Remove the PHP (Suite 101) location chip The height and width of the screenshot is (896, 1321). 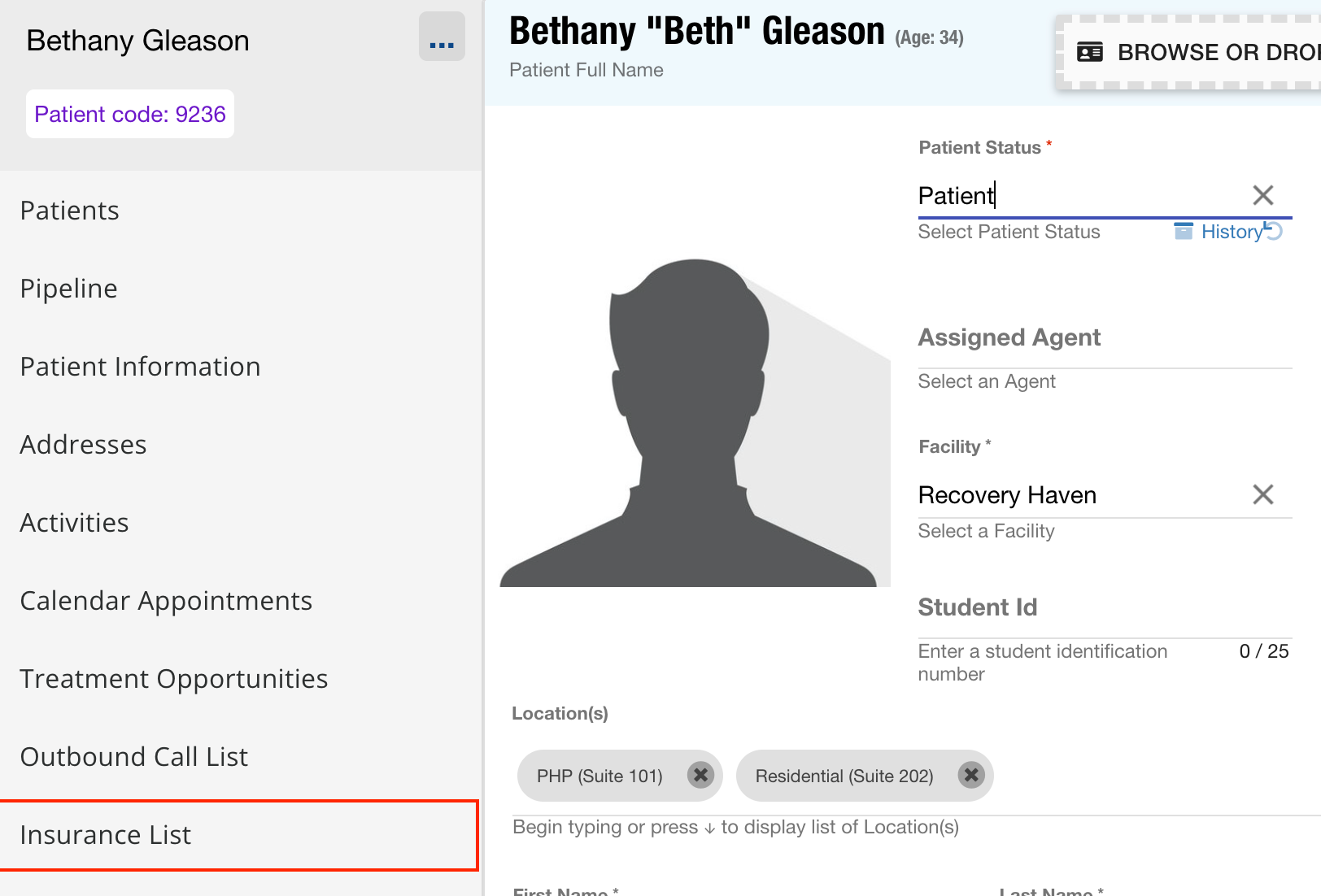700,776
